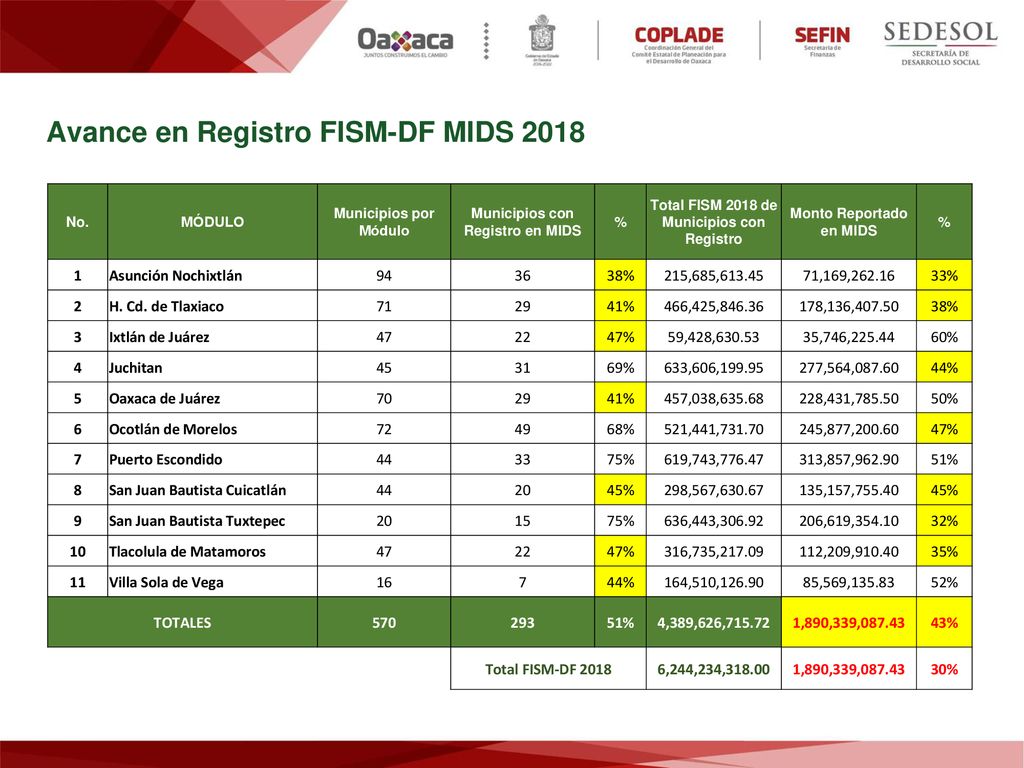Click the amount '636,443,306.92'
This screenshot has width=1024, height=768.
(x=714, y=521)
